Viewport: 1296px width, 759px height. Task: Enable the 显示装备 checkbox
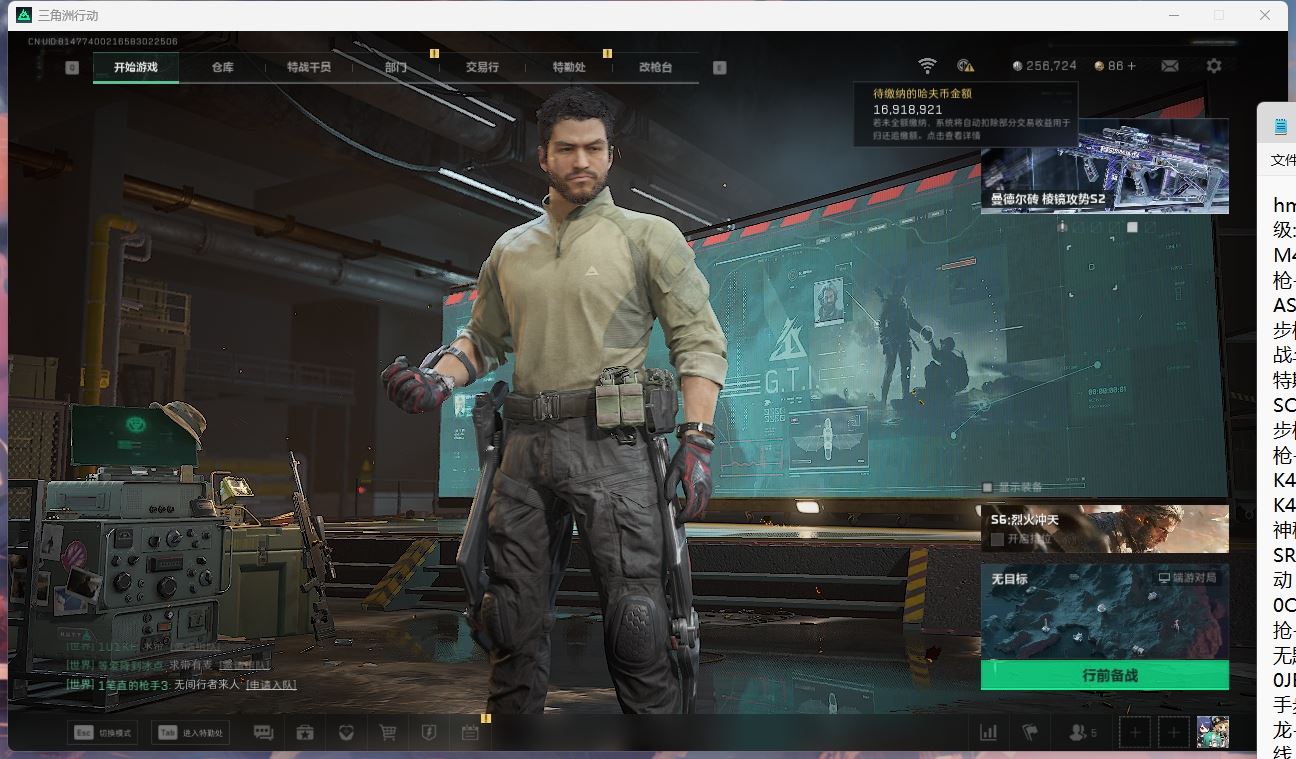coord(988,487)
